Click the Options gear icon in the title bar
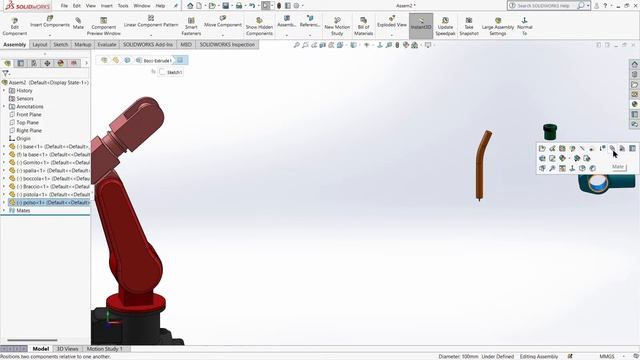 (x=297, y=6)
